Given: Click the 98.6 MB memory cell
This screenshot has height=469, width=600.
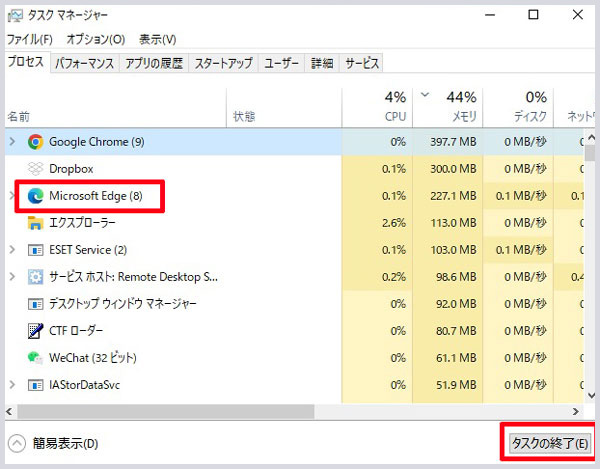Looking at the screenshot, I should 448,277.
